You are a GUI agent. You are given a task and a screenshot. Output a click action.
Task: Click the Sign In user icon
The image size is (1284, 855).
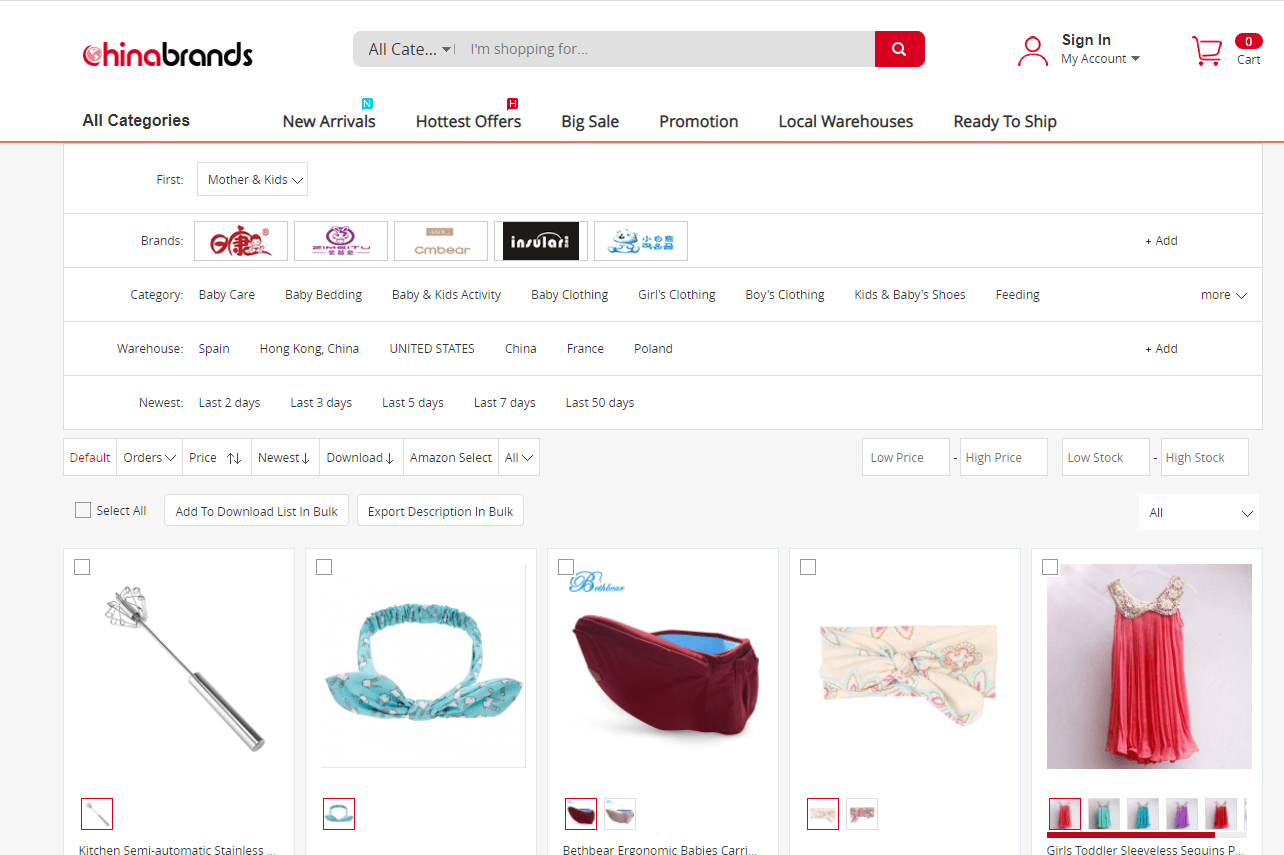click(x=1032, y=50)
